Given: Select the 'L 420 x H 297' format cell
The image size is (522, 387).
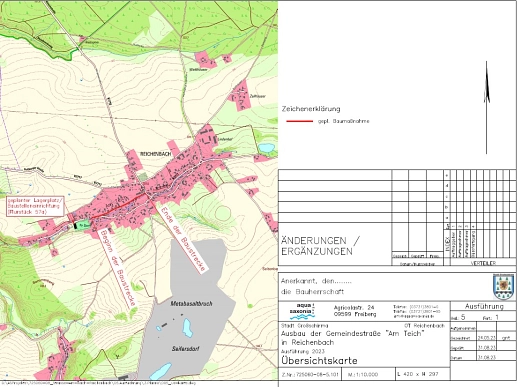Looking at the screenshot, I should (422, 374).
